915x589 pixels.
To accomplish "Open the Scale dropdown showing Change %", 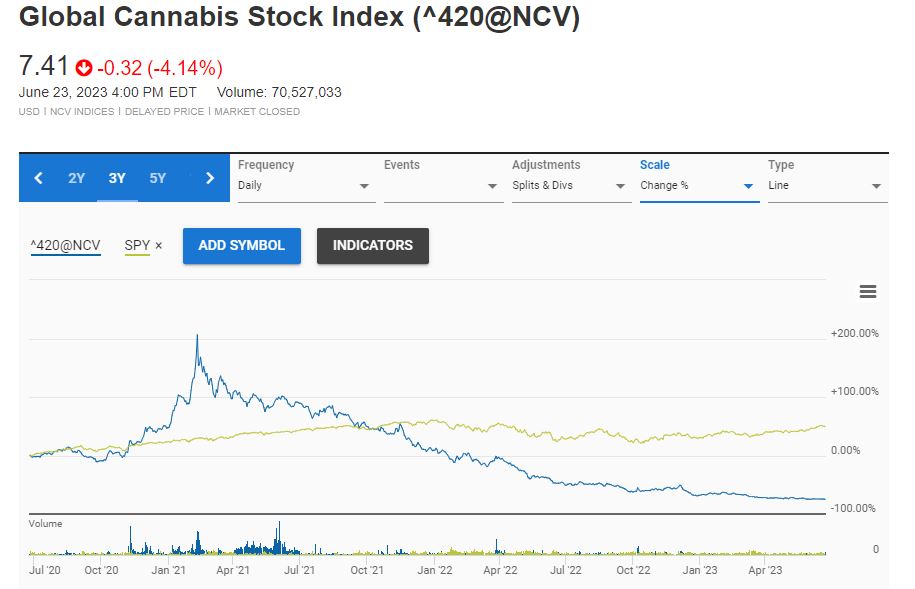I will tap(698, 186).
